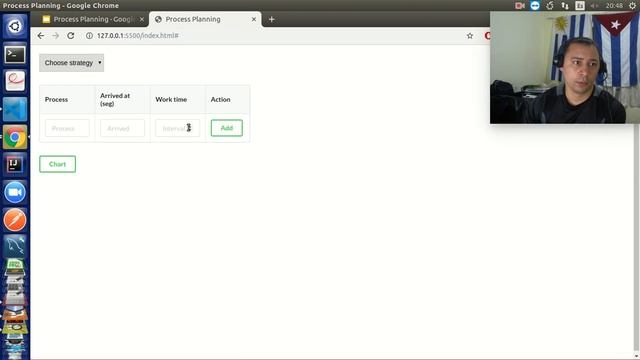
Task: Focus the address bar URL
Action: click(138, 36)
